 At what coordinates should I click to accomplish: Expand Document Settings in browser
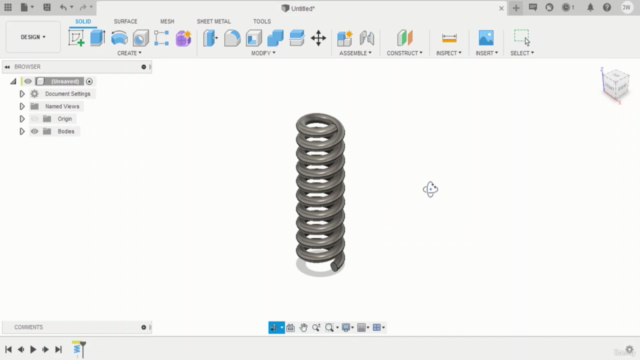(x=22, y=94)
